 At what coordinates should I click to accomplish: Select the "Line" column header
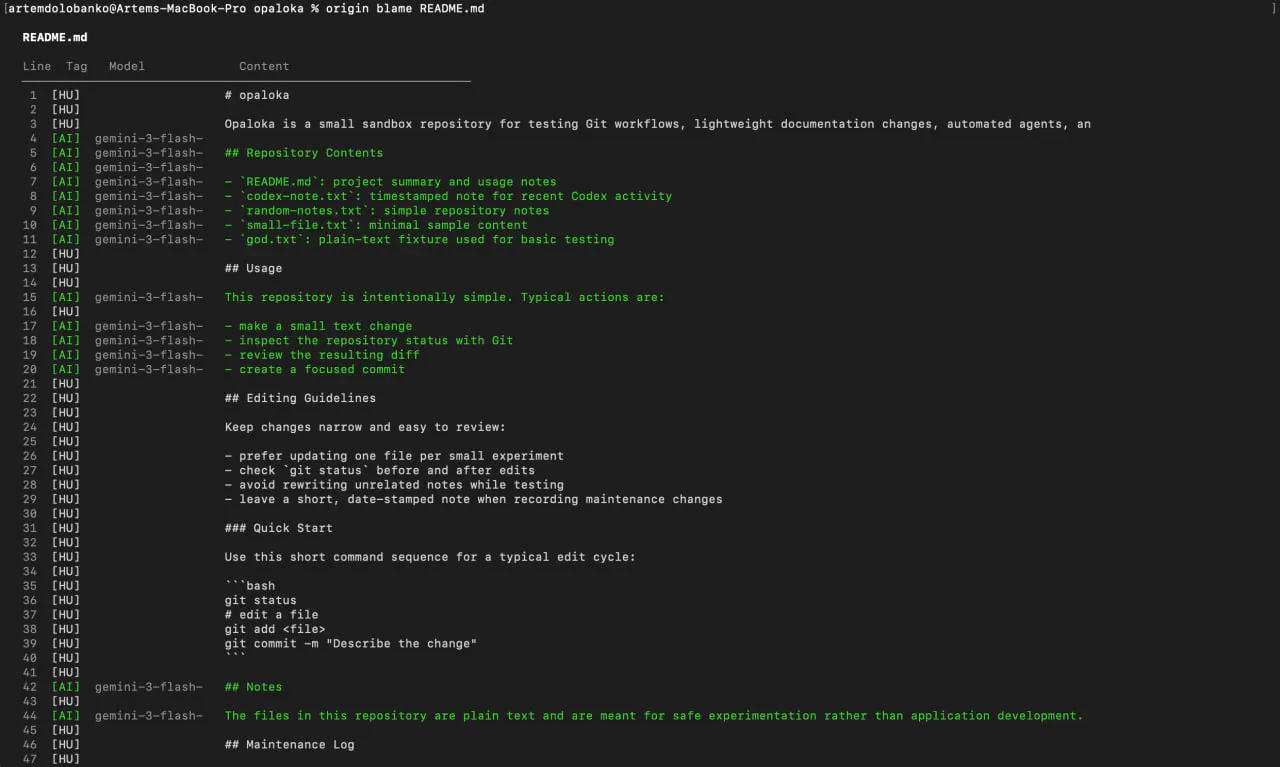coord(37,66)
